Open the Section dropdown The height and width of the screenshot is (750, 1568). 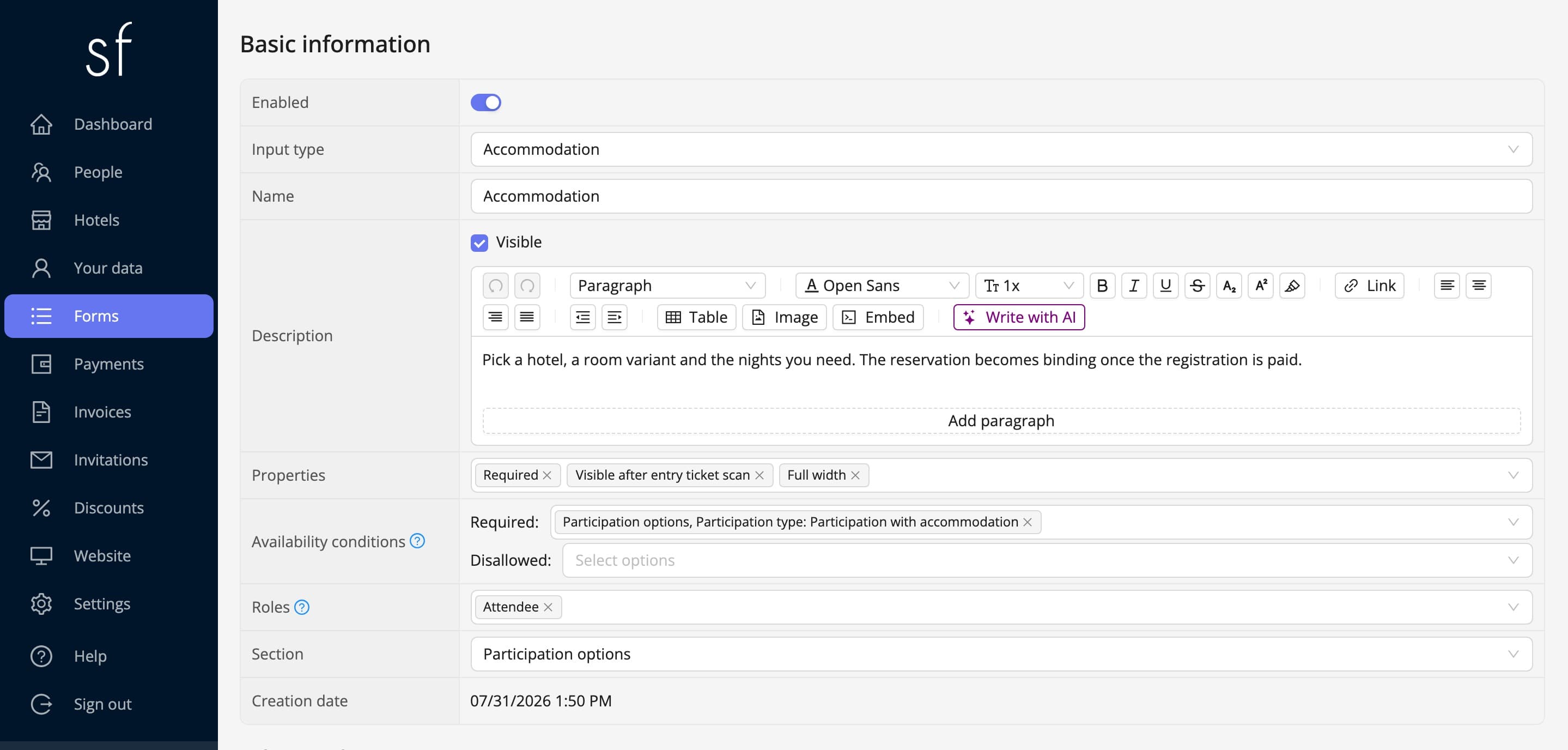(x=1001, y=654)
